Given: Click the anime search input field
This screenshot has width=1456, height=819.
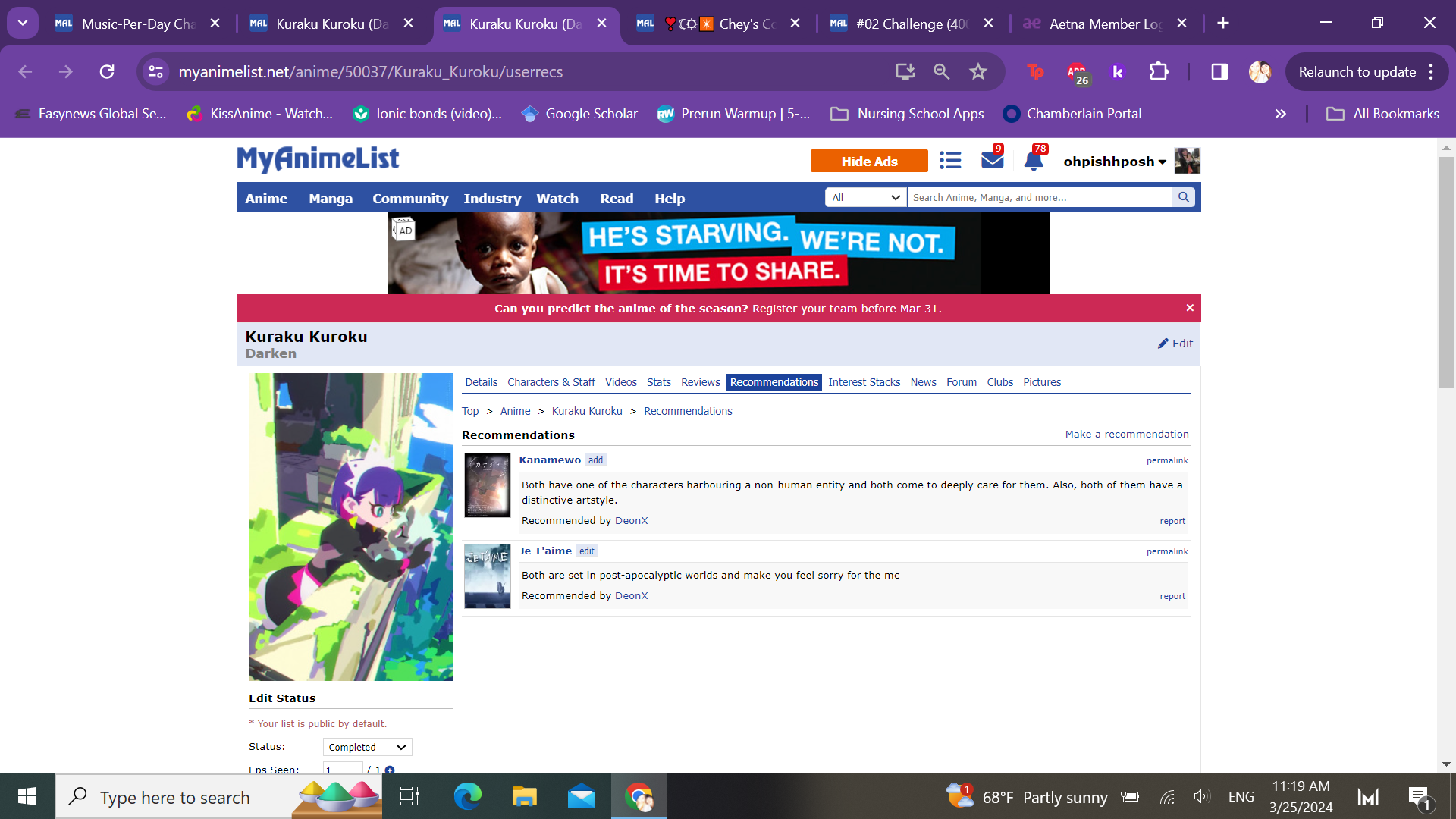Looking at the screenshot, I should coord(1039,197).
